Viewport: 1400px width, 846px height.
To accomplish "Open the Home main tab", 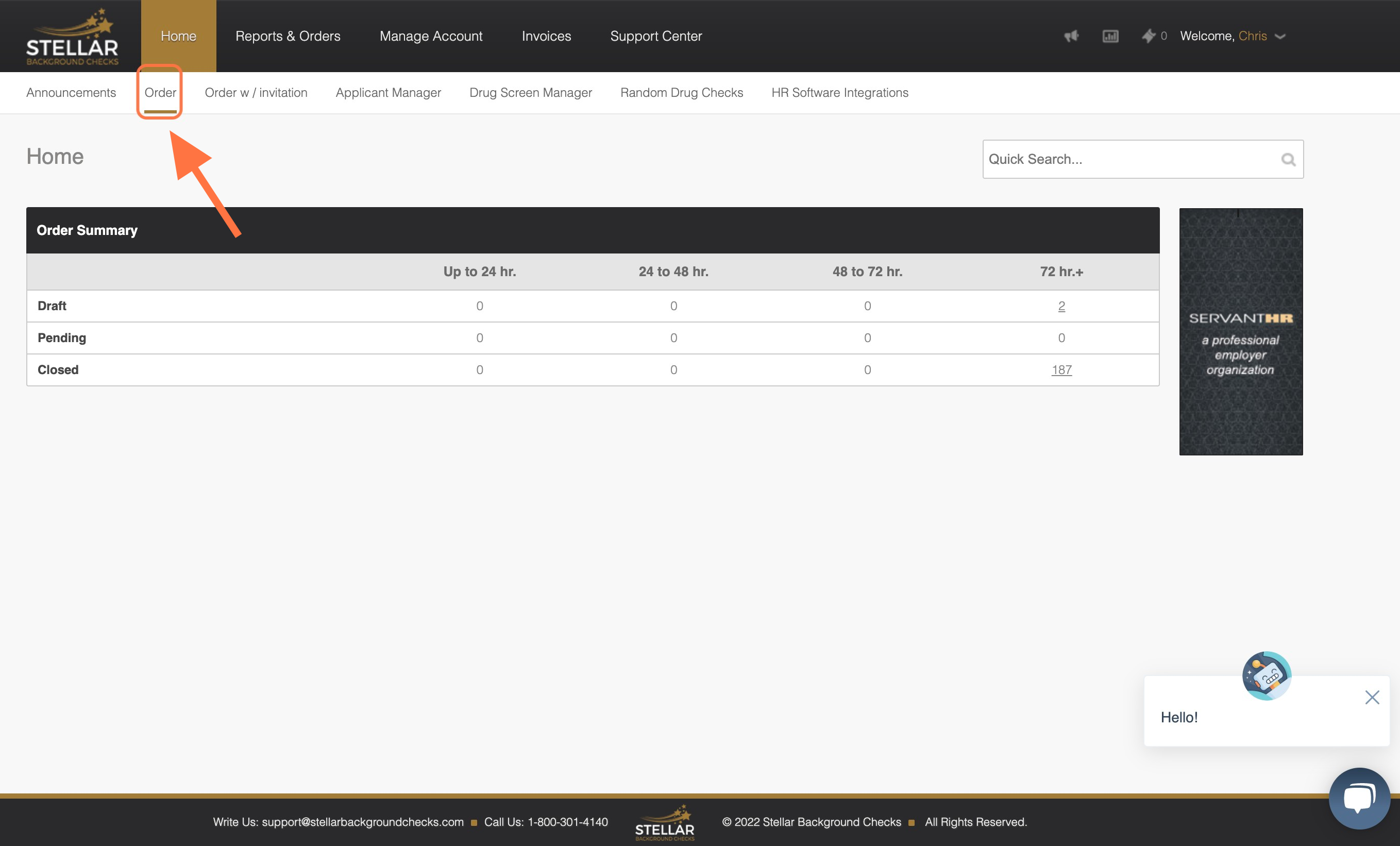I will click(178, 37).
